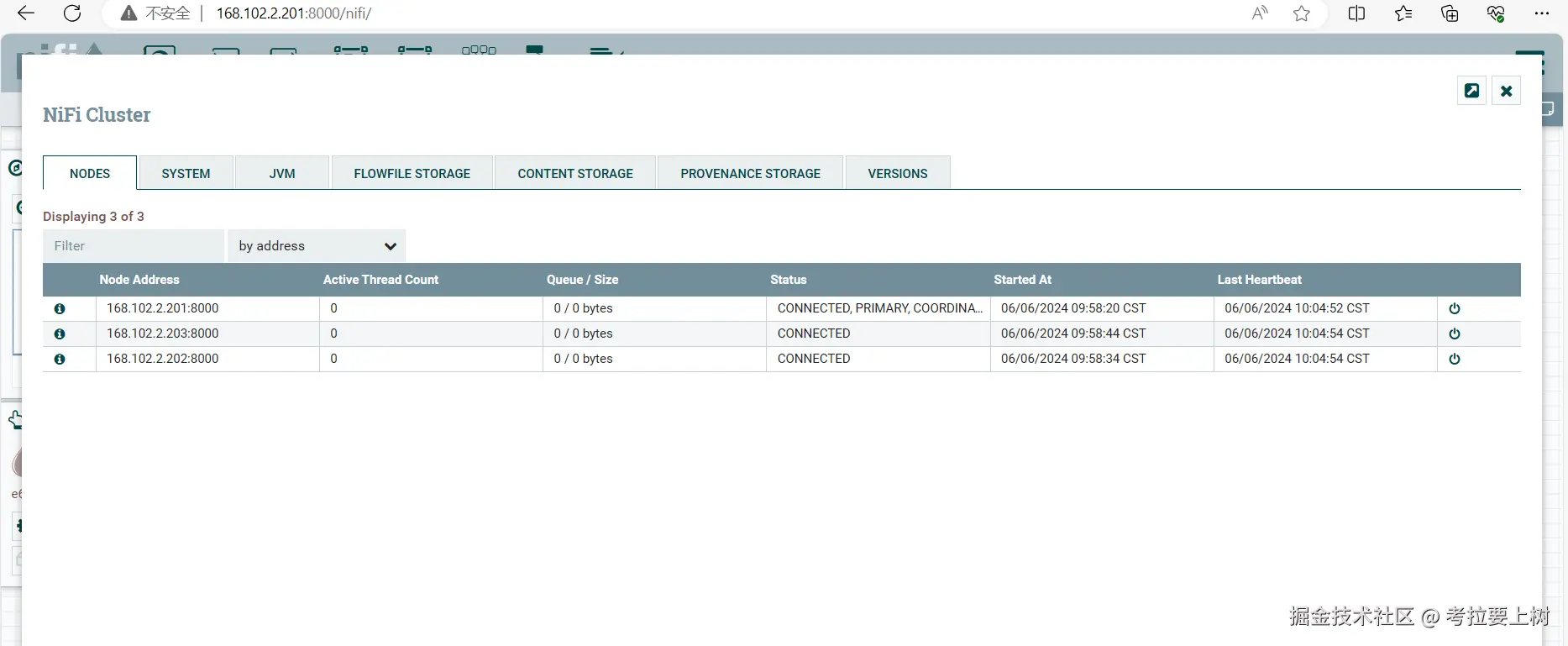Image resolution: width=1568 pixels, height=646 pixels.
Task: View details info icon for 168.102.2.201:8000
Action: coord(60,309)
